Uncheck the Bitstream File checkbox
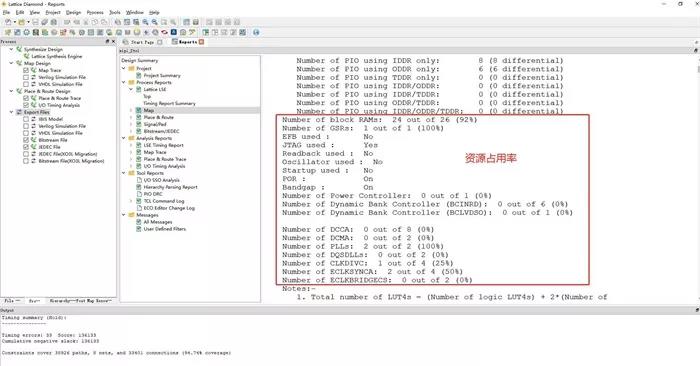Viewport: 700px width, 366px height. (x=26, y=140)
